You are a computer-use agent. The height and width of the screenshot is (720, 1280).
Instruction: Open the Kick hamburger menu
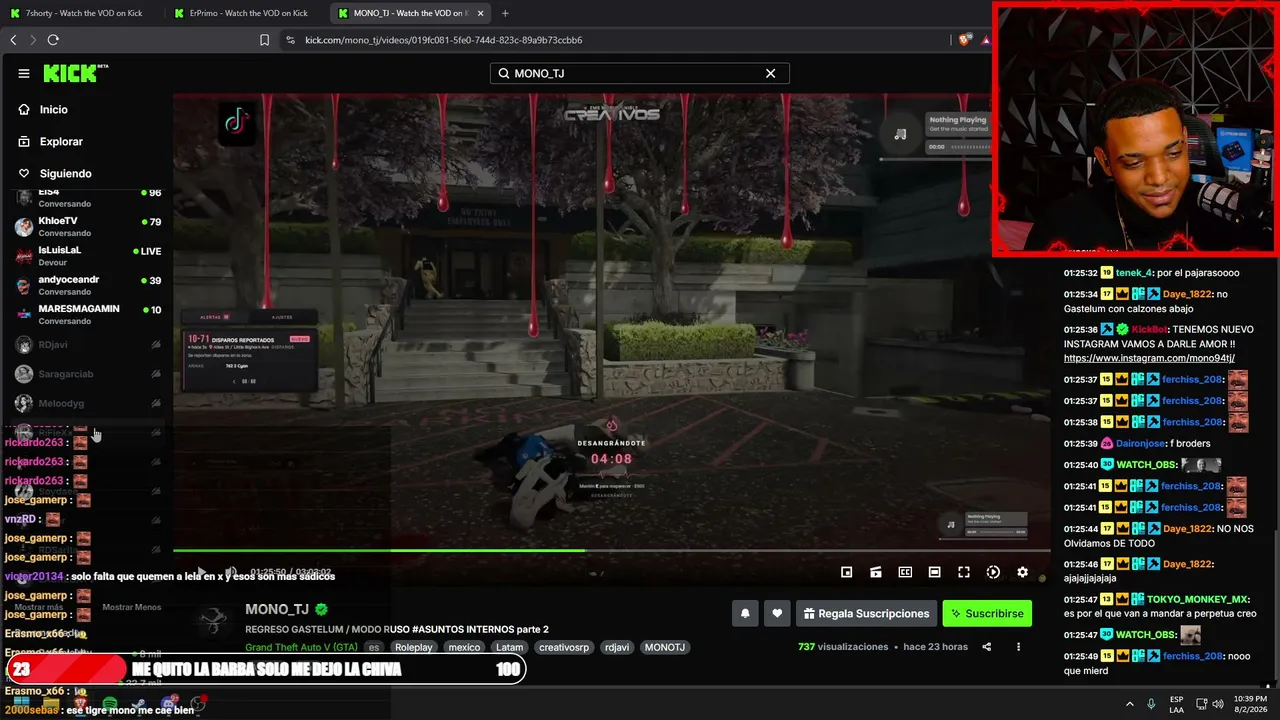pos(24,73)
